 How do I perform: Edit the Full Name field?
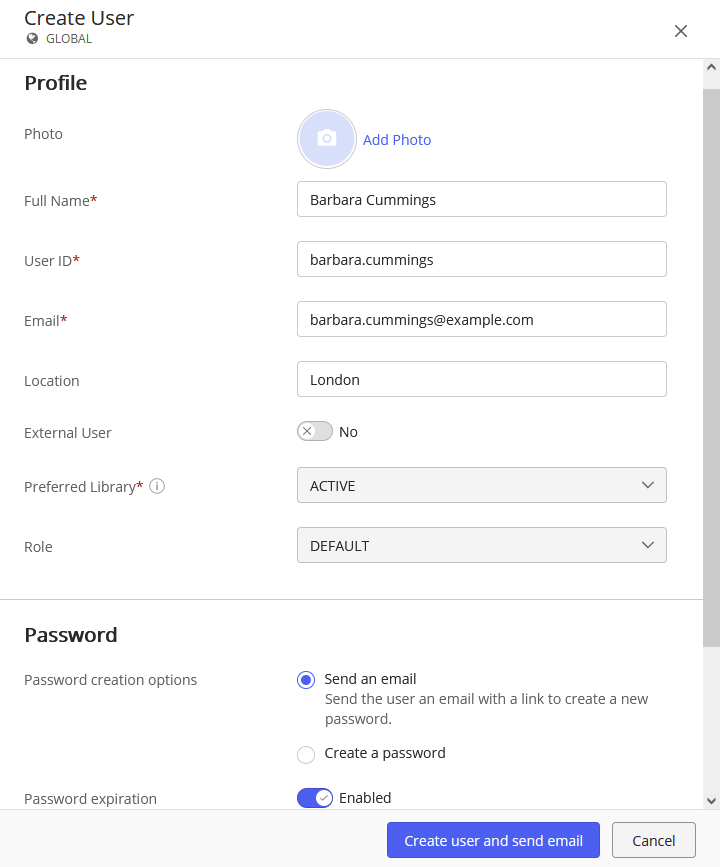coord(481,200)
